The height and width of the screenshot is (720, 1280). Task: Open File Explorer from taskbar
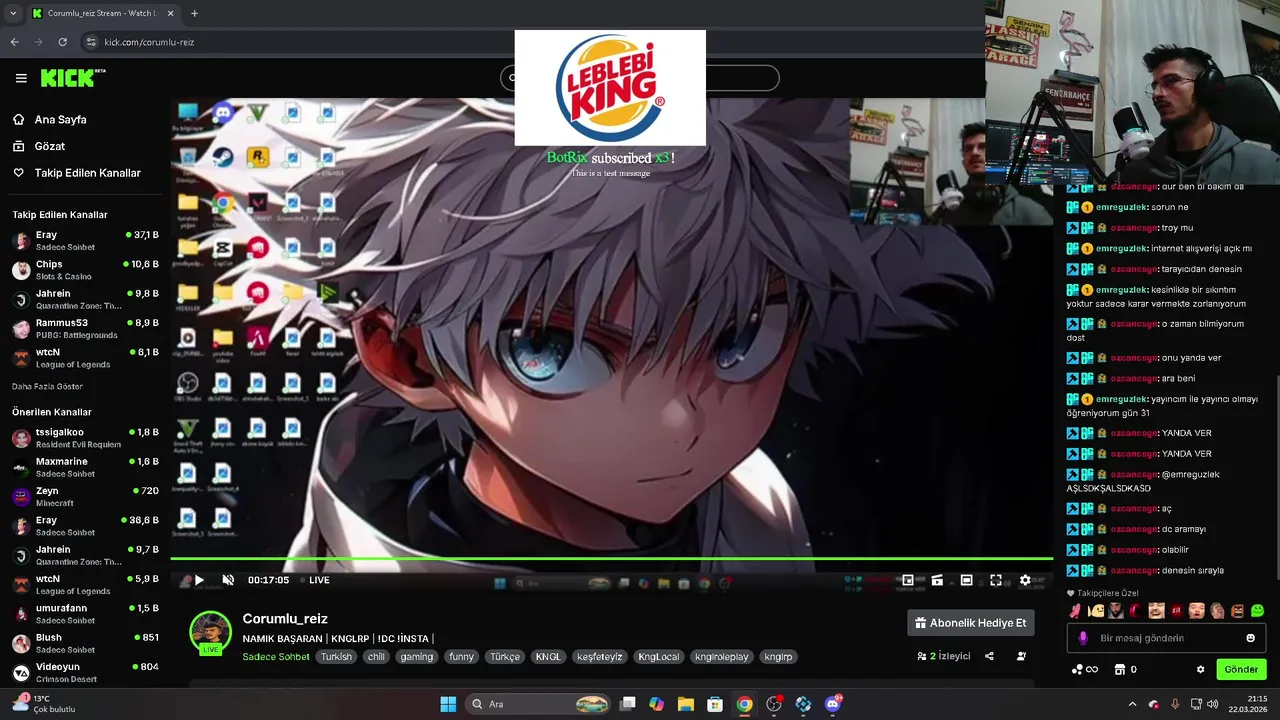(686, 704)
